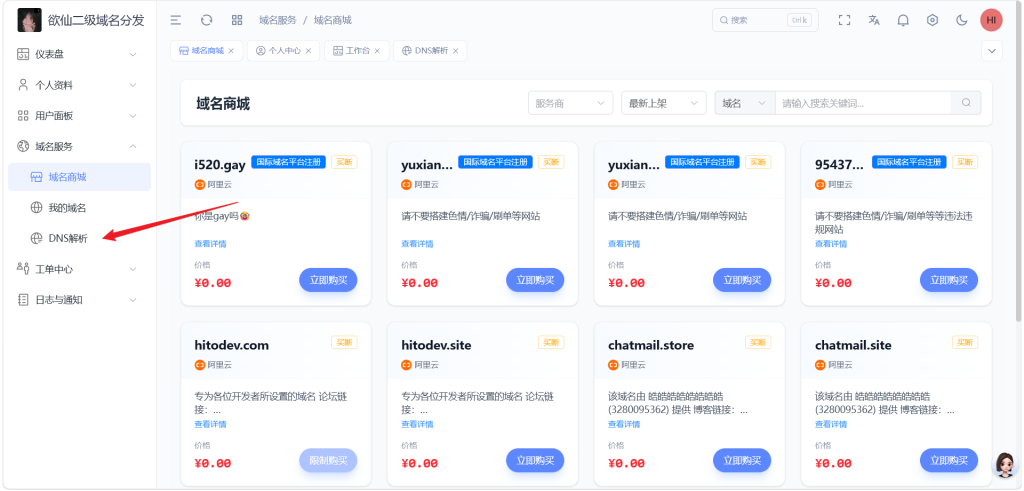Click the language translation icon
The height and width of the screenshot is (491, 1024).
(874, 20)
